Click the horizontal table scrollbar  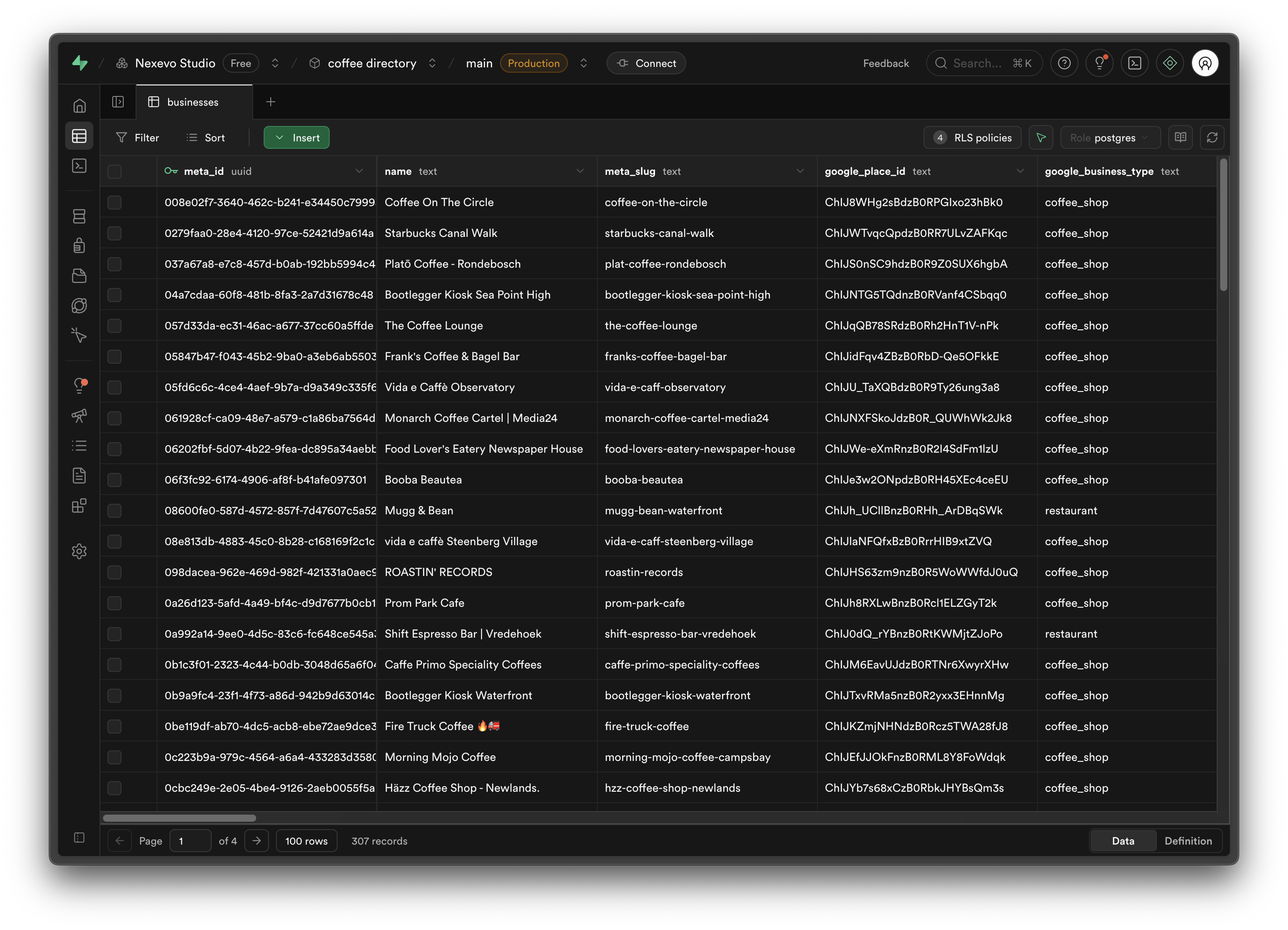click(180, 818)
